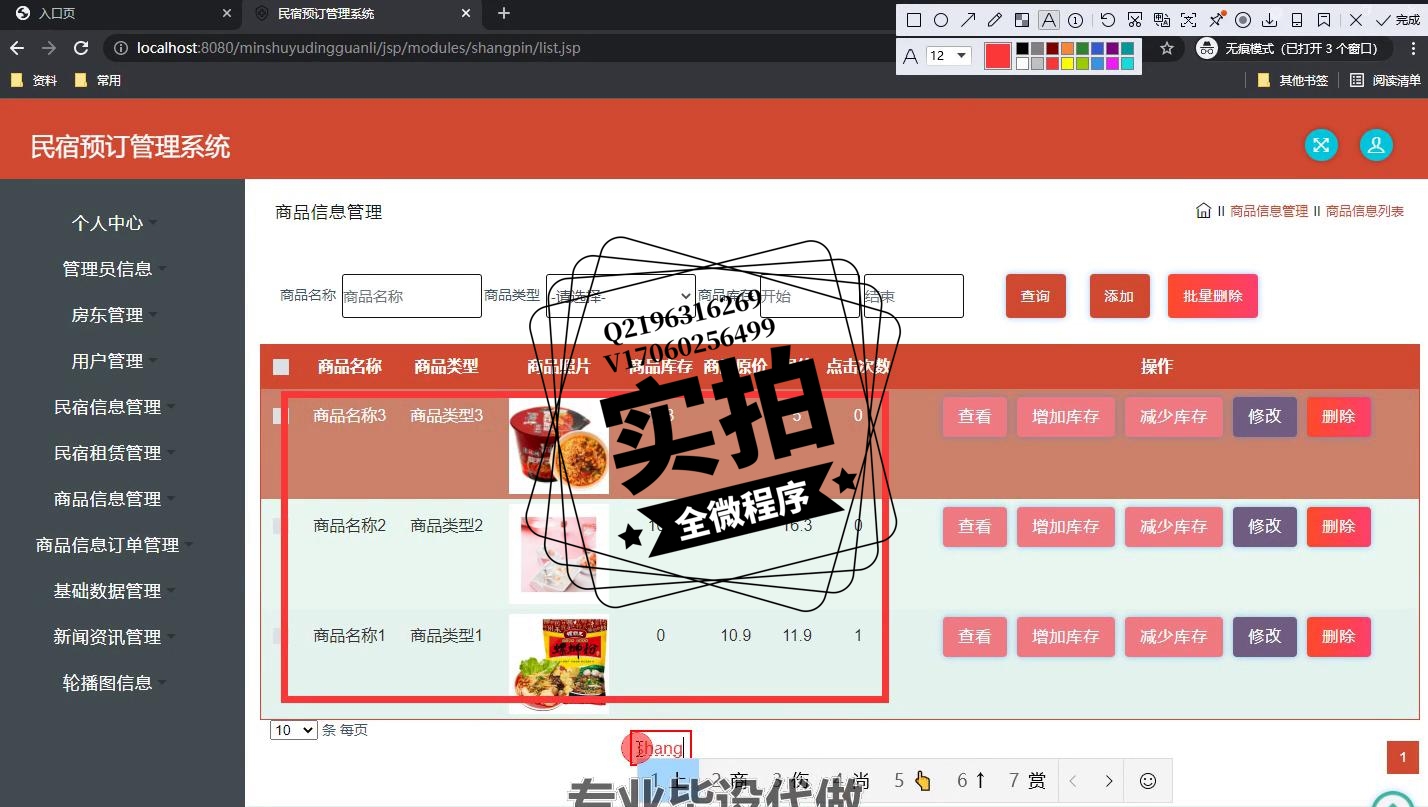Reload the browser page
Viewport: 1428px width, 807px height.
[82, 48]
